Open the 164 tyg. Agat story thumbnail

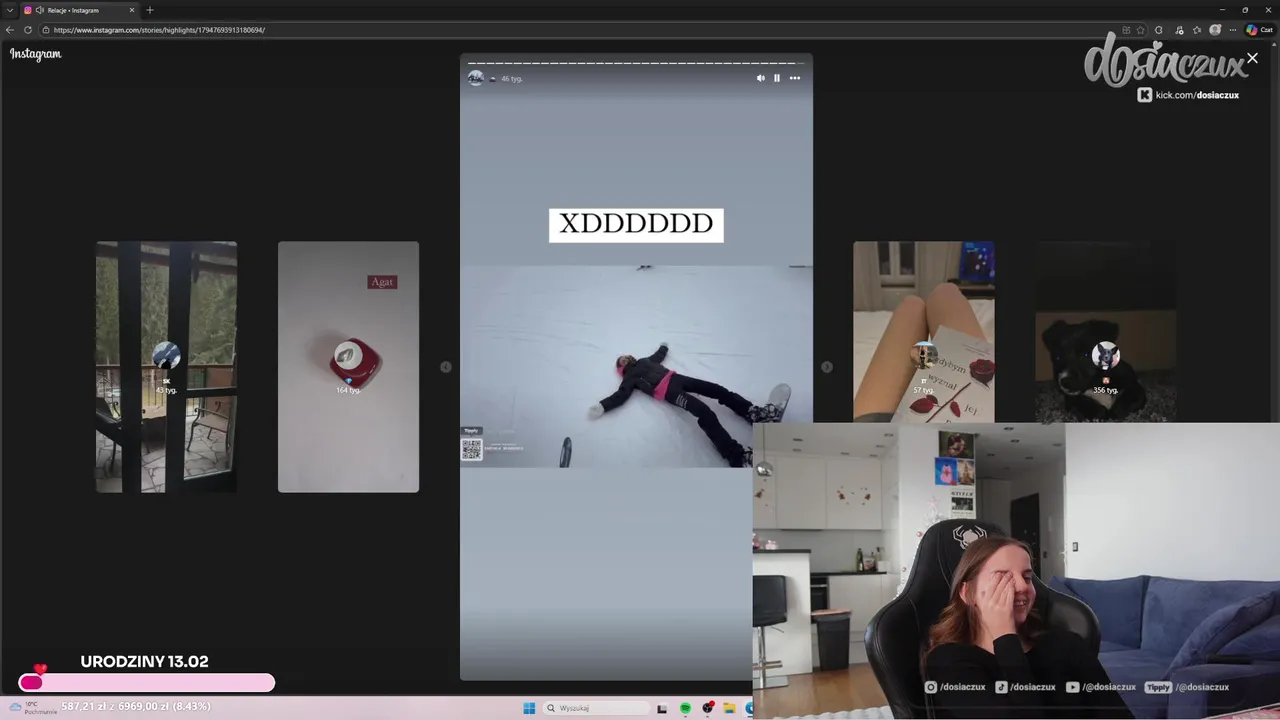click(348, 367)
